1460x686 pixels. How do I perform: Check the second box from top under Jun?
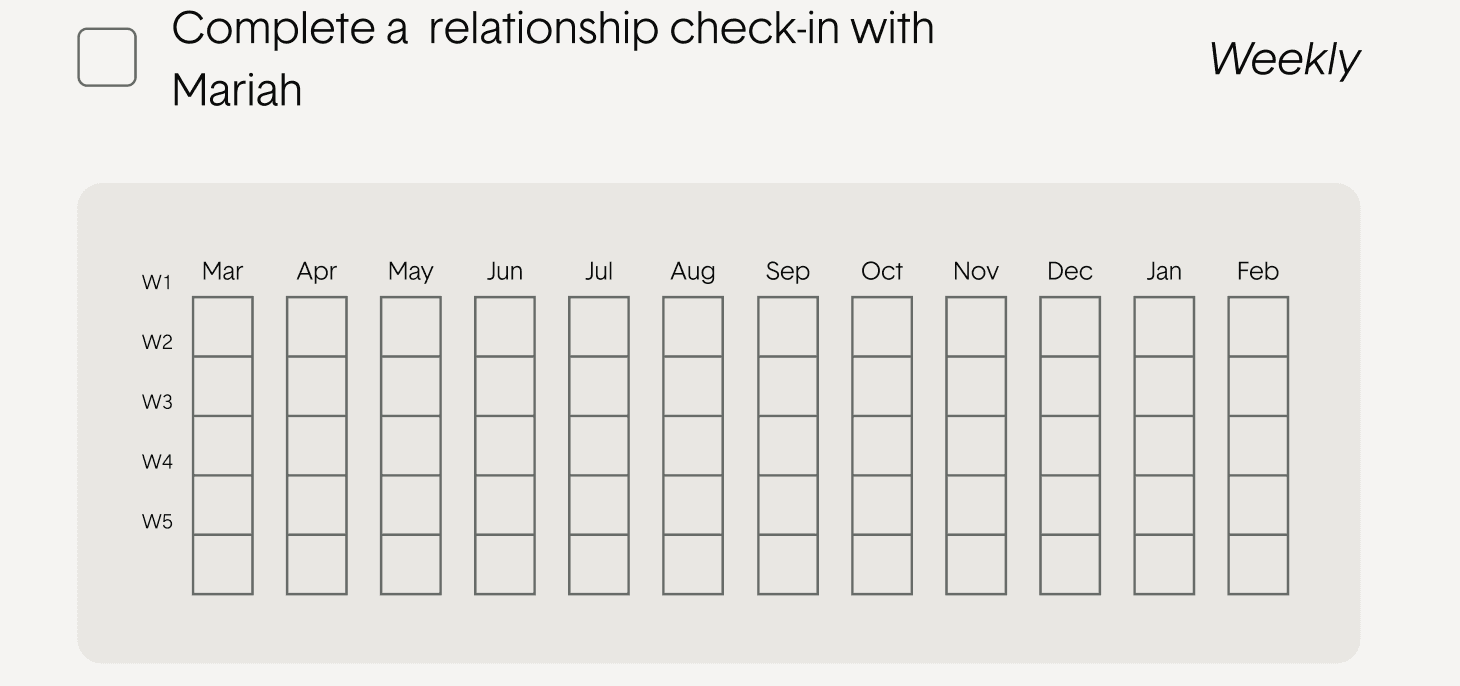coord(505,386)
